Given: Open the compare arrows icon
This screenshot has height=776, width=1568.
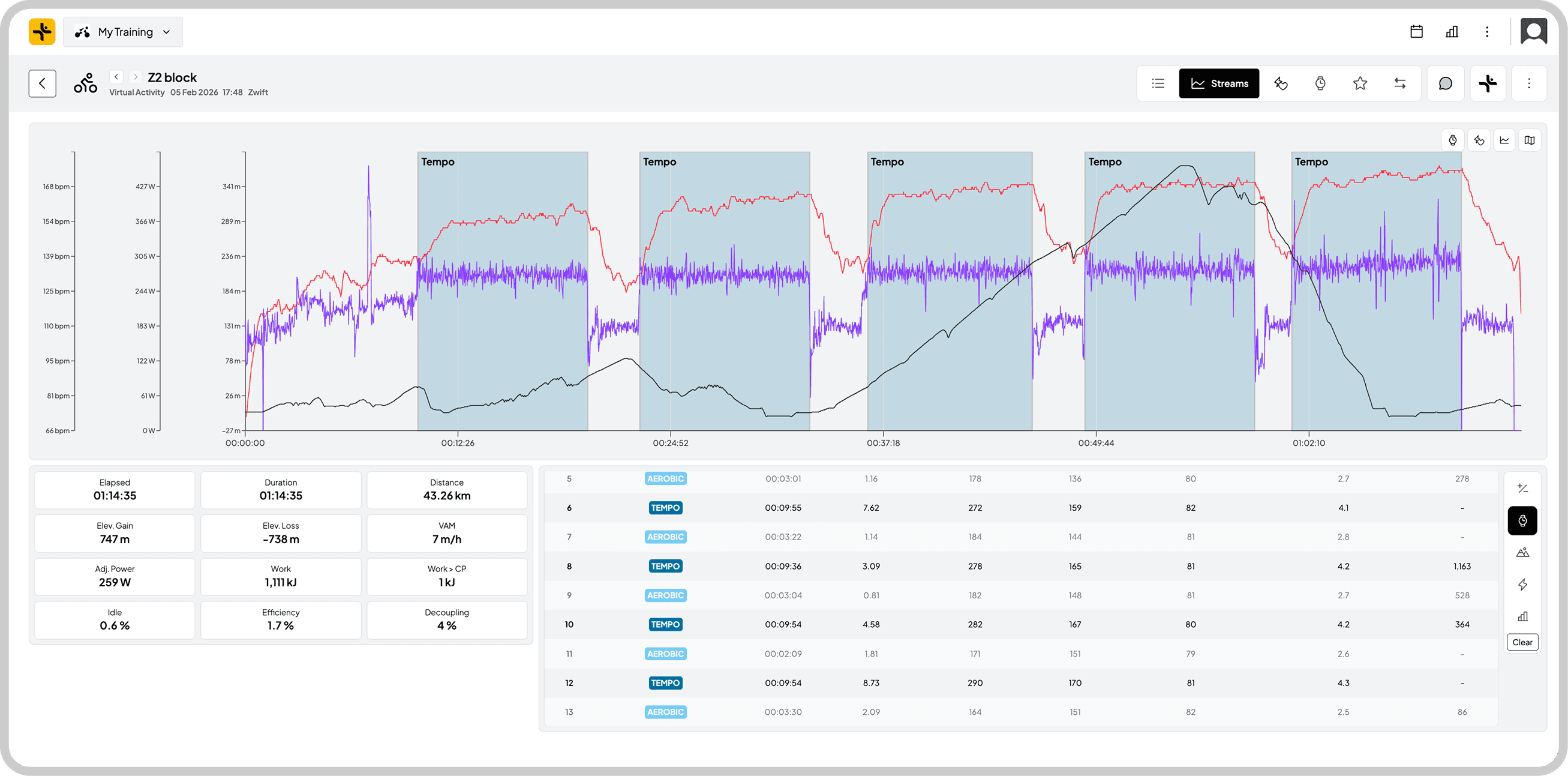Looking at the screenshot, I should 1399,83.
